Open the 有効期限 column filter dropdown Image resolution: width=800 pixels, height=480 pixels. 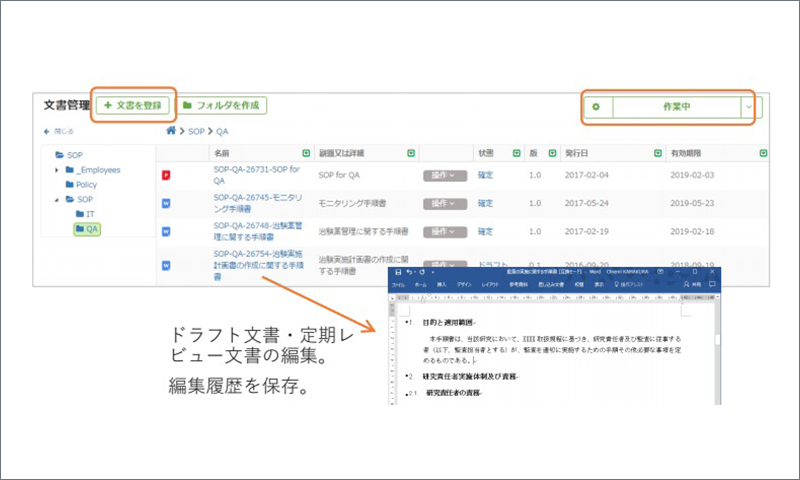coord(763,153)
